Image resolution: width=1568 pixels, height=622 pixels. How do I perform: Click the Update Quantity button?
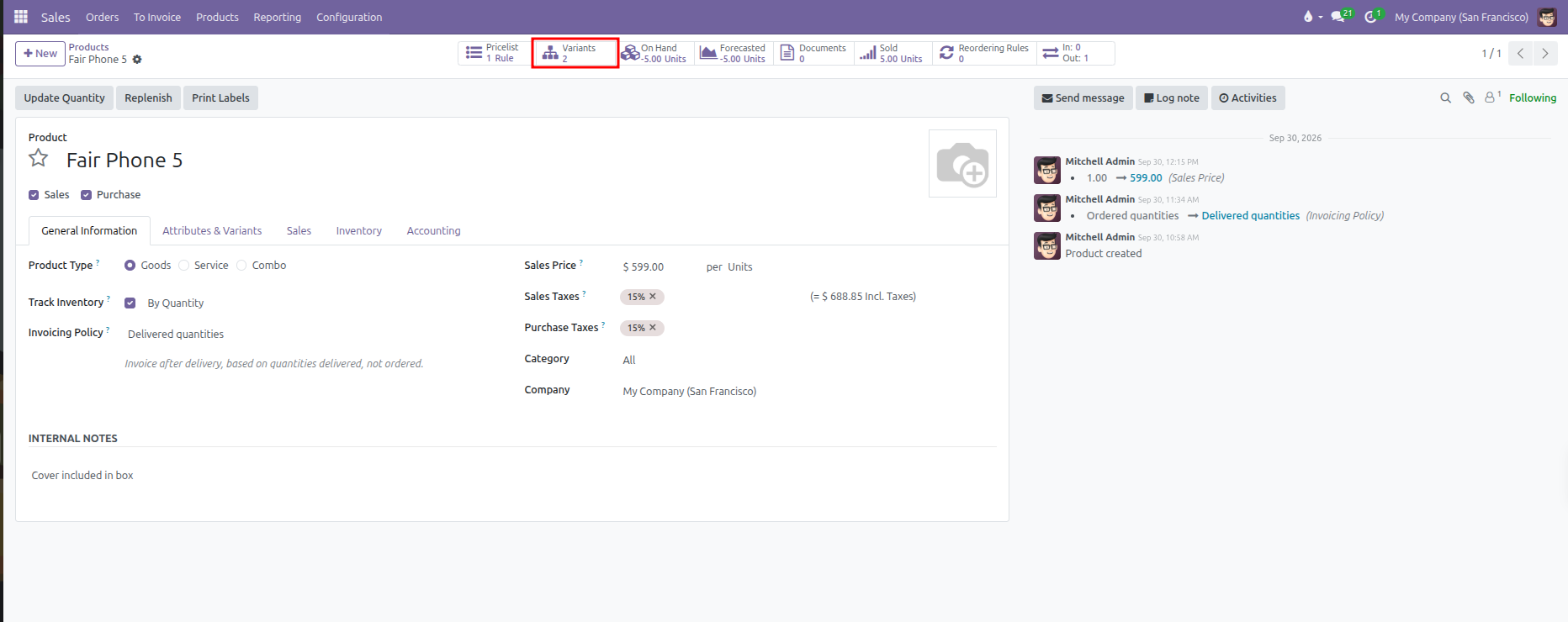[x=64, y=98]
